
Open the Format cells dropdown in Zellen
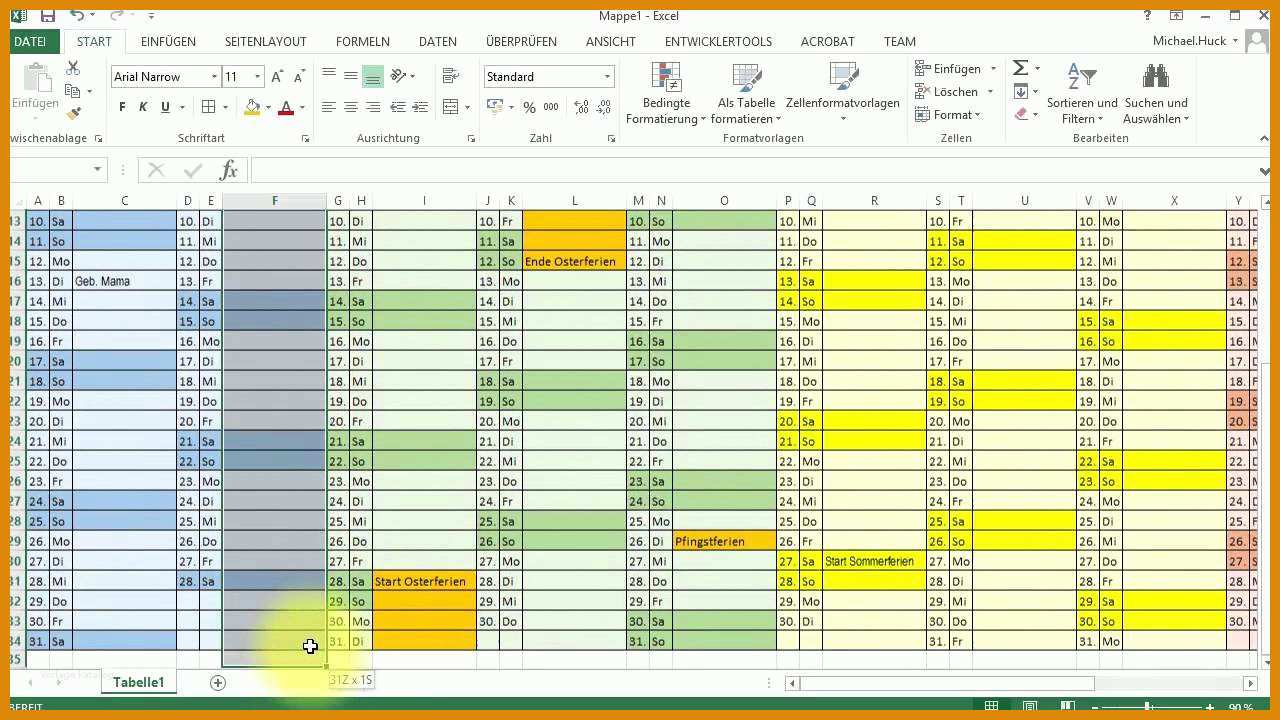[949, 115]
